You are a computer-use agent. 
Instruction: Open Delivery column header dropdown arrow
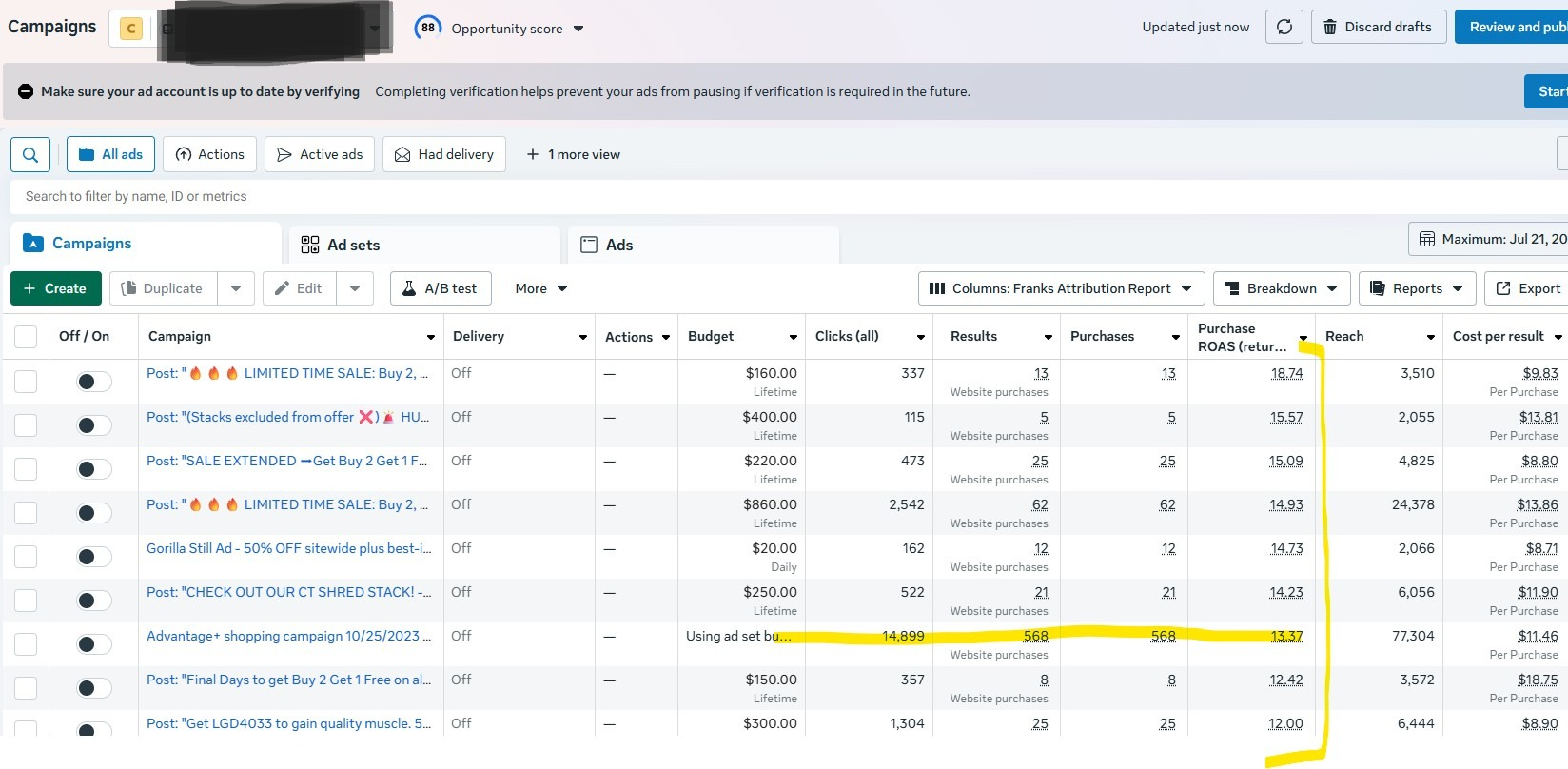(583, 337)
